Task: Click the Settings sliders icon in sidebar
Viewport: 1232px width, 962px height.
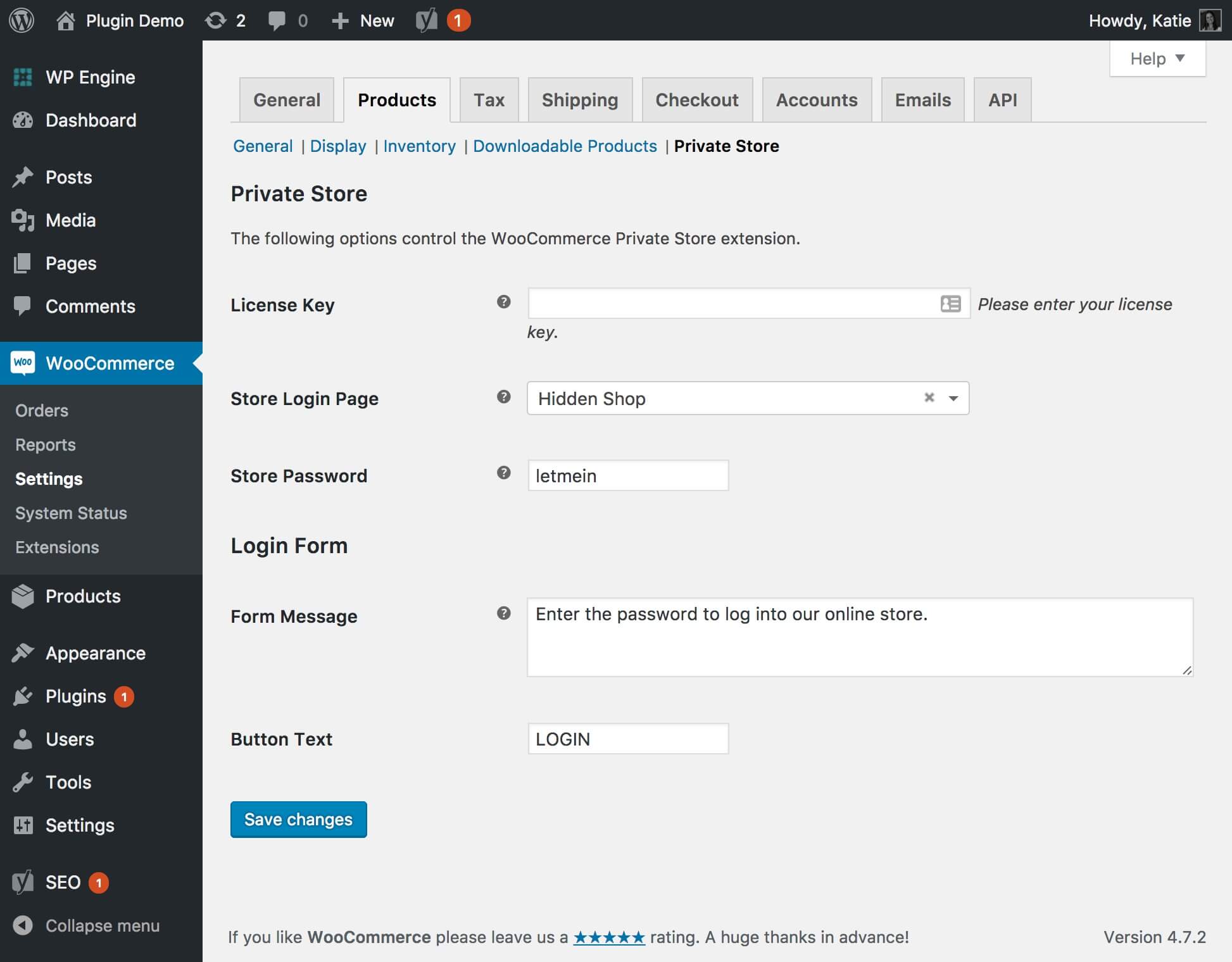Action: (23, 825)
